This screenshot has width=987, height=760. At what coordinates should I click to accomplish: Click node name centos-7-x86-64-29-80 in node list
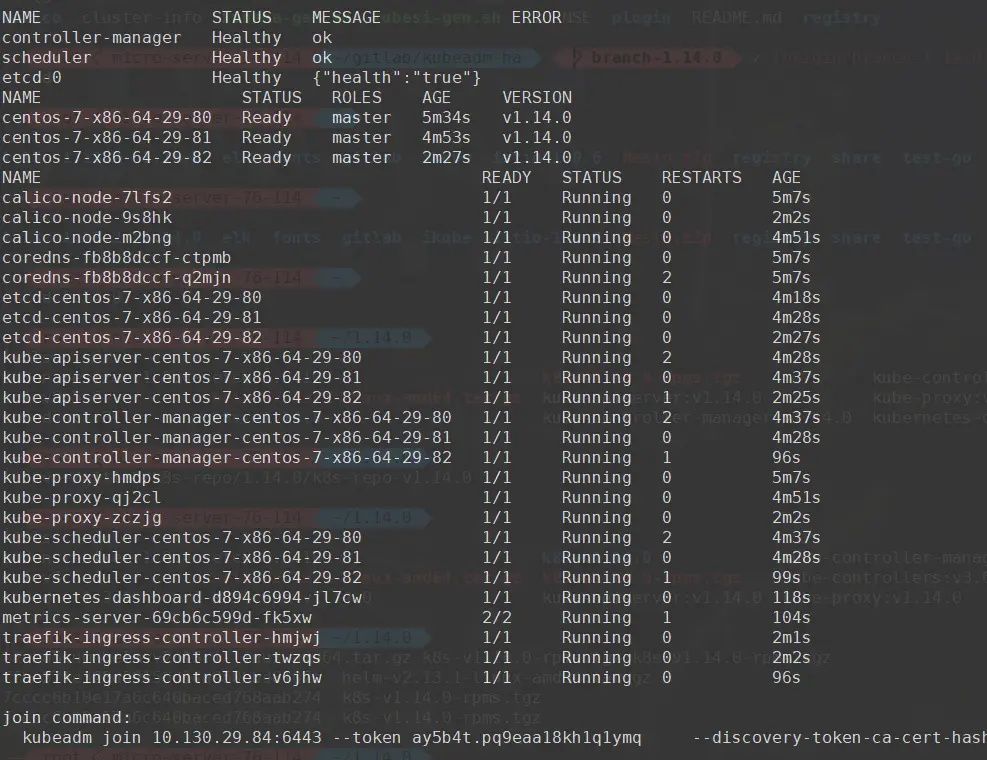coord(106,118)
